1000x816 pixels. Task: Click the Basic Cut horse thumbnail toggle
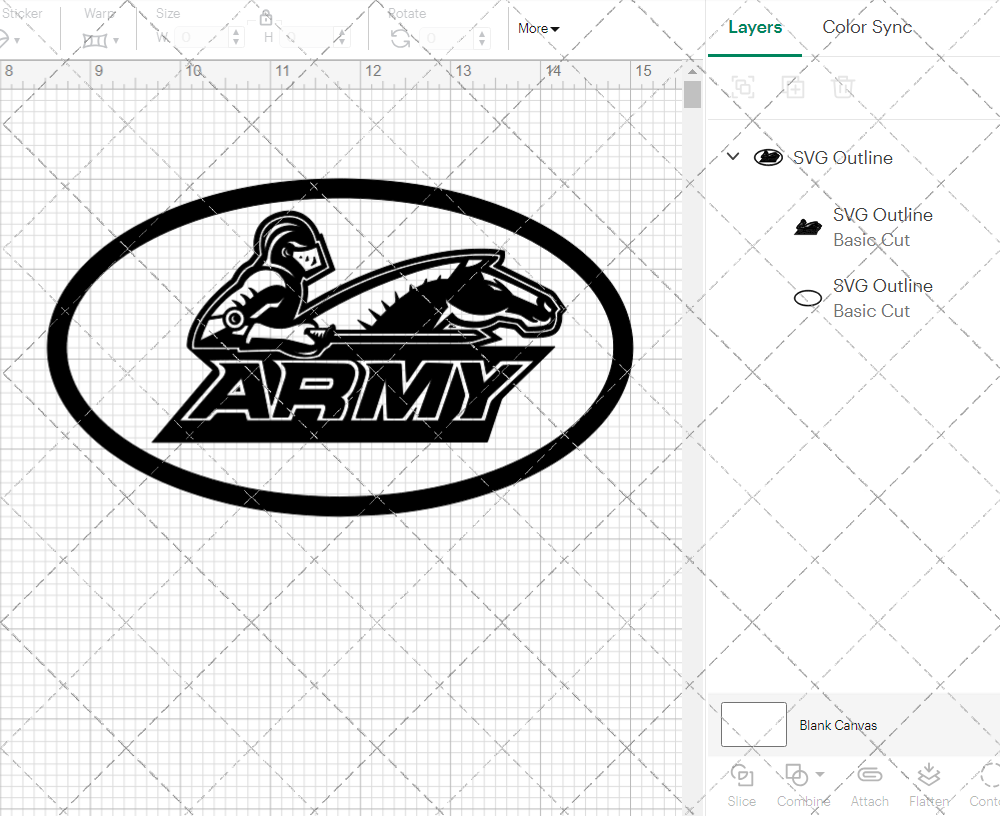coord(808,227)
